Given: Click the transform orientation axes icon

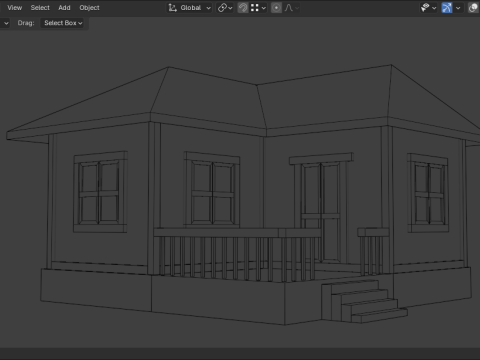Looking at the screenshot, I should [x=172, y=8].
